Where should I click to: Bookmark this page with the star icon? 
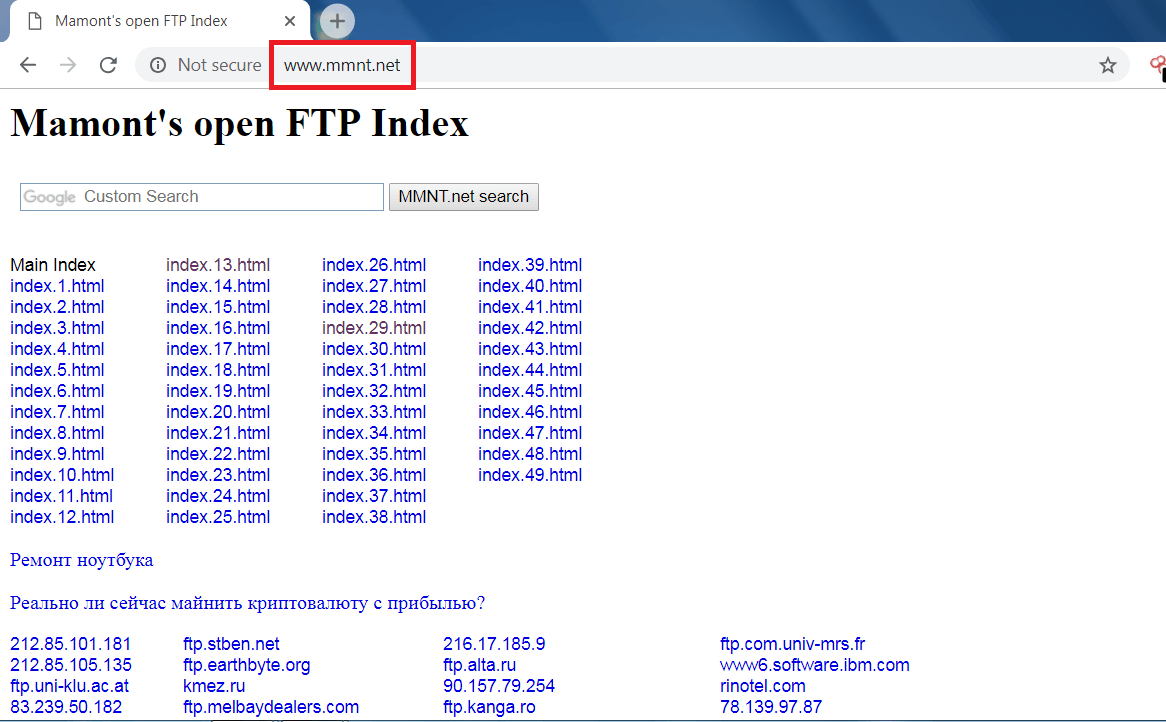(1107, 65)
